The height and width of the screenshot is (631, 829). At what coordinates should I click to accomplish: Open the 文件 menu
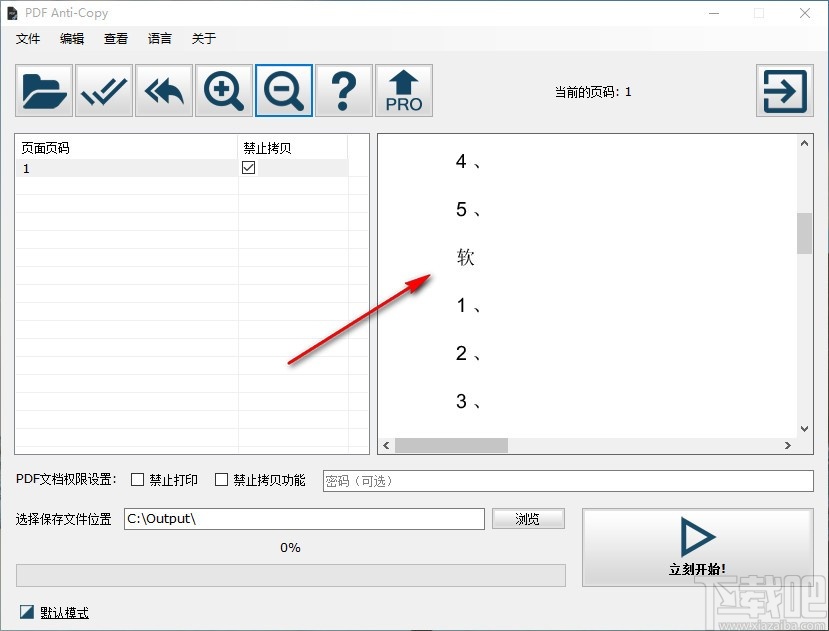[27, 39]
